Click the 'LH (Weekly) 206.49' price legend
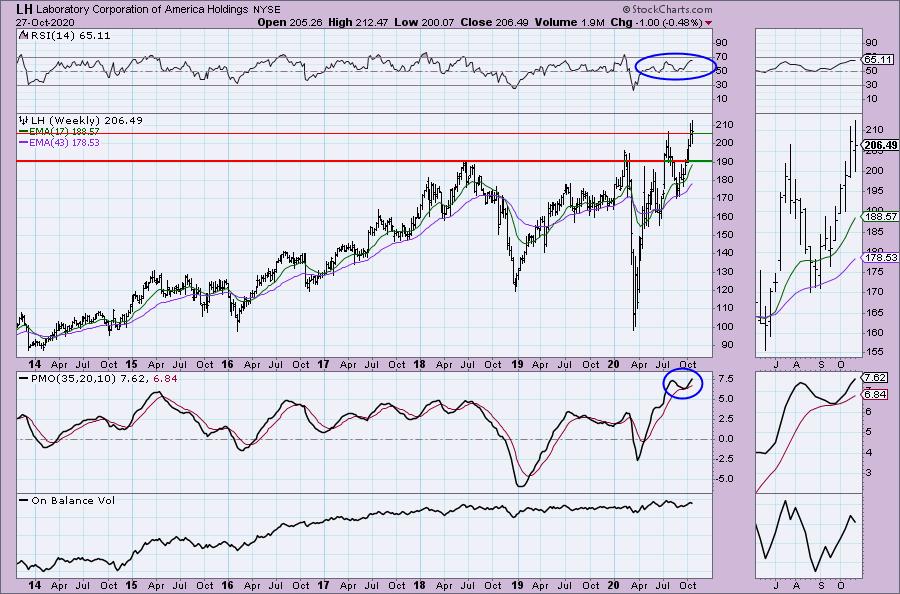900x594 pixels. tap(81, 121)
